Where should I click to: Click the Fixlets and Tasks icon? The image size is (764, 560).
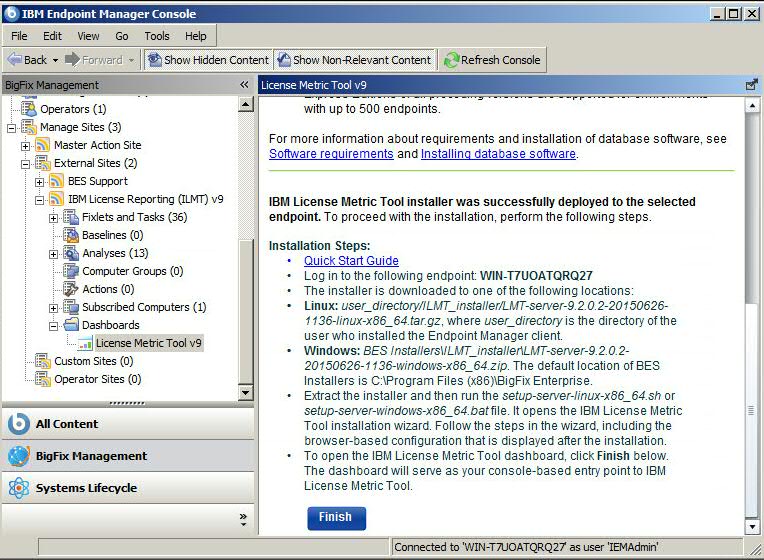click(x=71, y=217)
